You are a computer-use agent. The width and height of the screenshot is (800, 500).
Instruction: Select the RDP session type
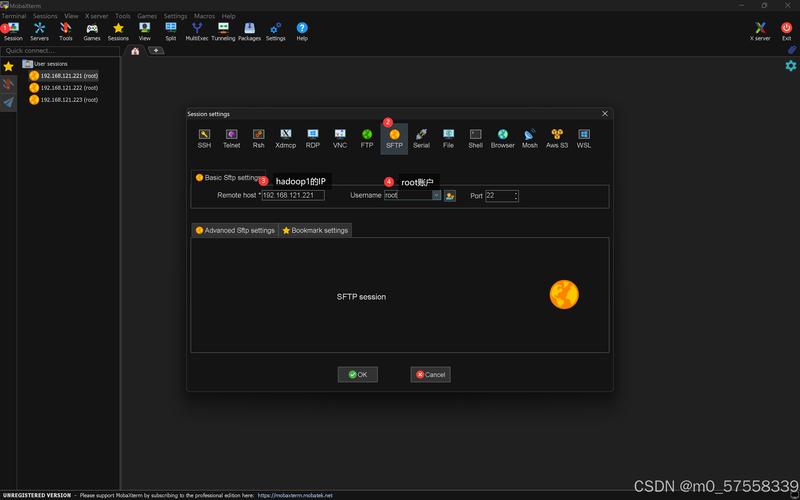313,138
